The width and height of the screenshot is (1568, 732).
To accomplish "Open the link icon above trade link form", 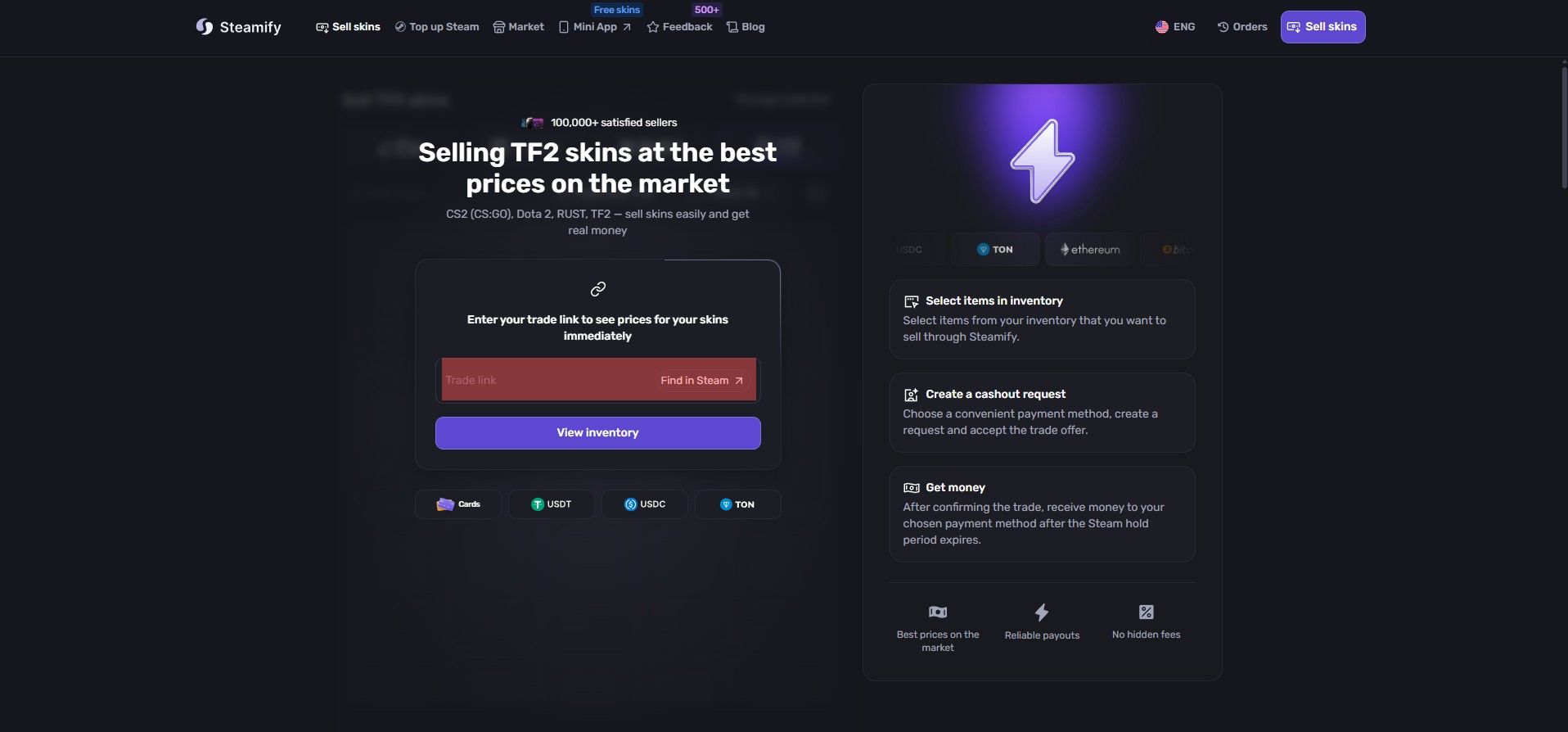I will pos(597,288).
